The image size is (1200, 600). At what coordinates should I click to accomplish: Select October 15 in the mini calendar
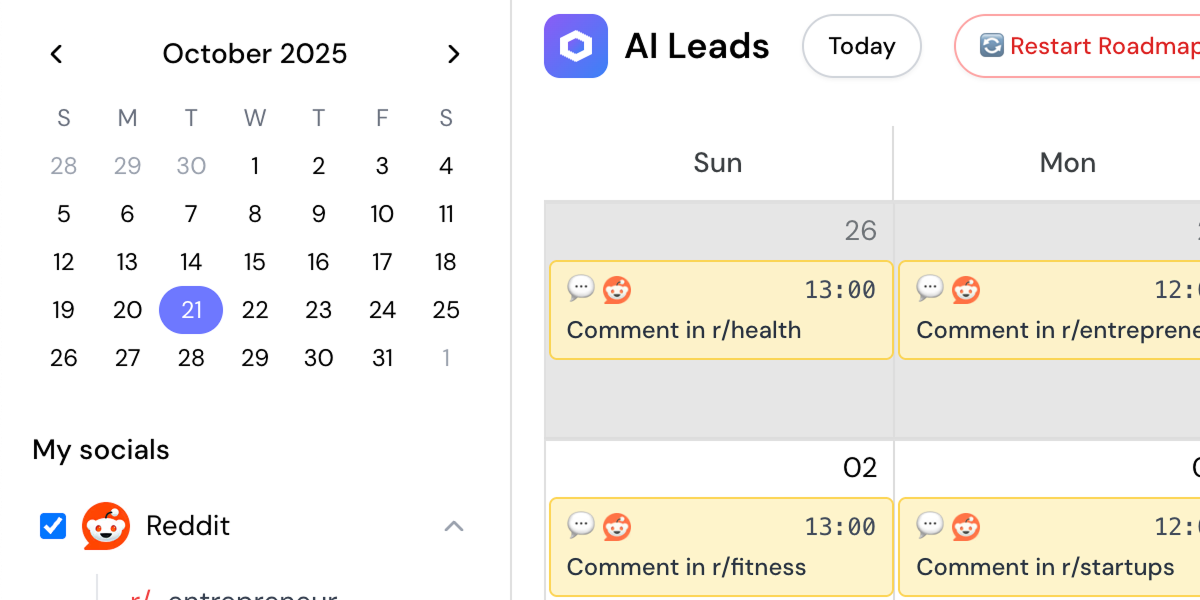click(x=255, y=262)
